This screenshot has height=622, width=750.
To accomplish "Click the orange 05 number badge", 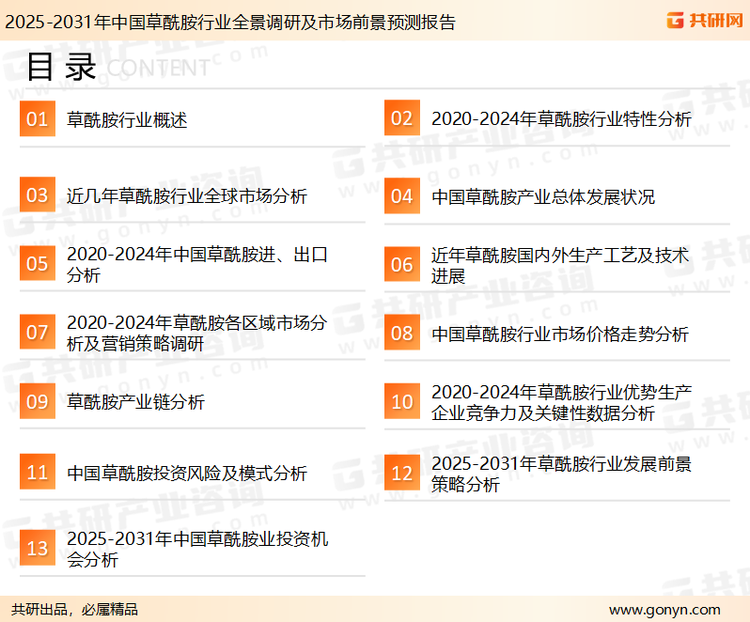I will click(x=37, y=263).
